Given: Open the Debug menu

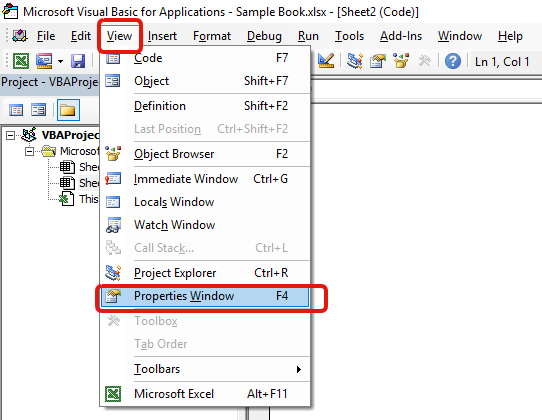Looking at the screenshot, I should click(264, 36).
